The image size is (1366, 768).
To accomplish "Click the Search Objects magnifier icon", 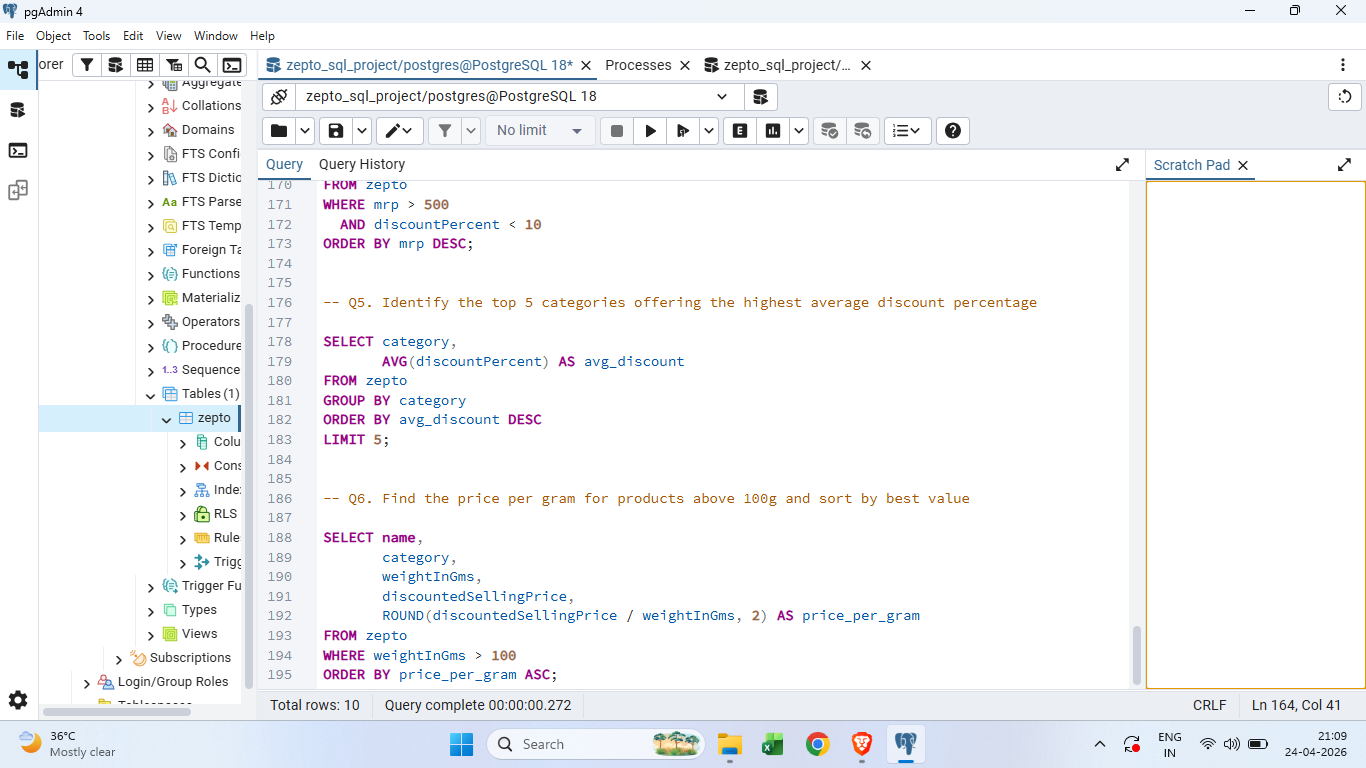I will (202, 65).
